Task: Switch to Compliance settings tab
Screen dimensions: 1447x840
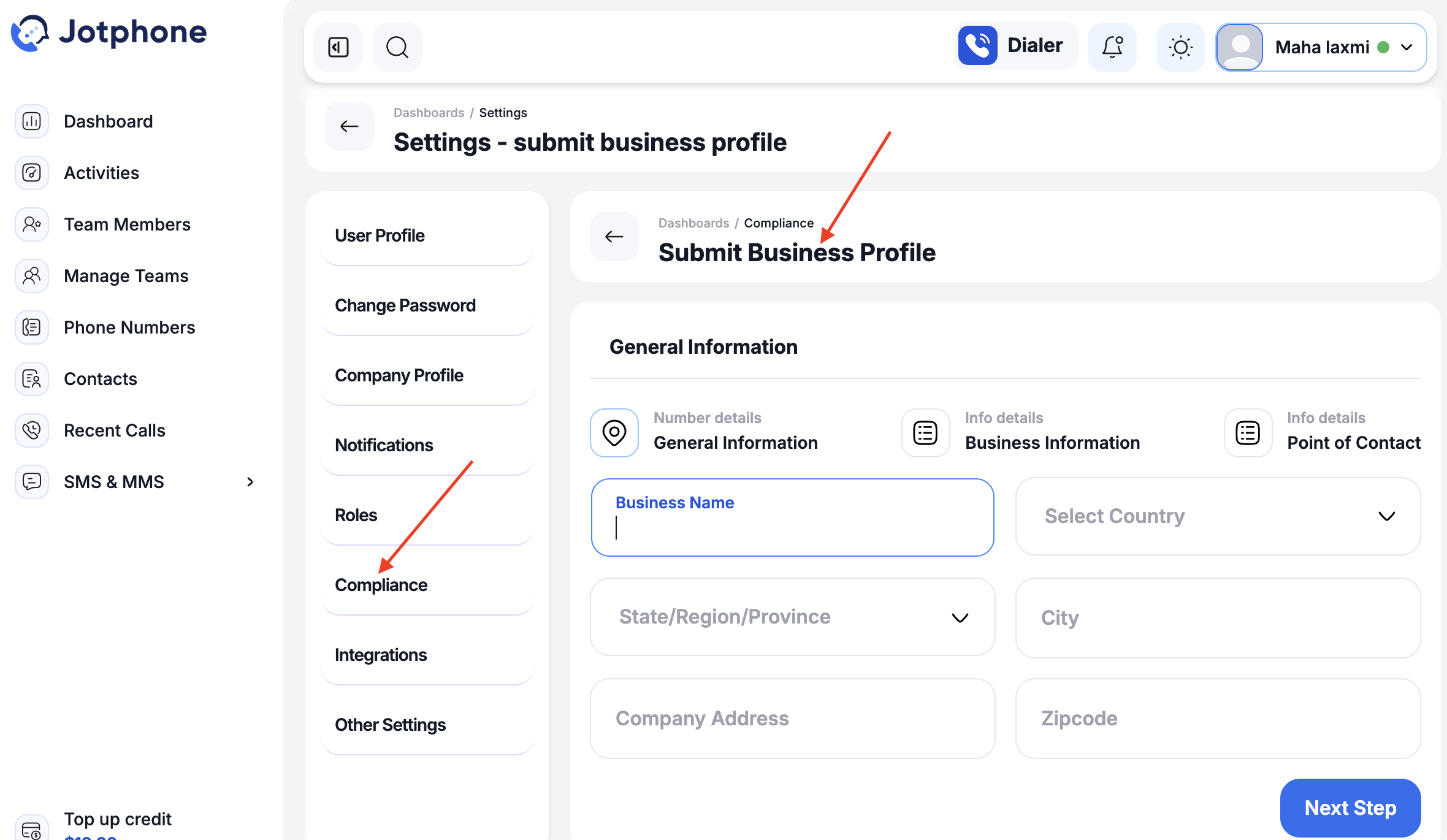Action: 427,585
